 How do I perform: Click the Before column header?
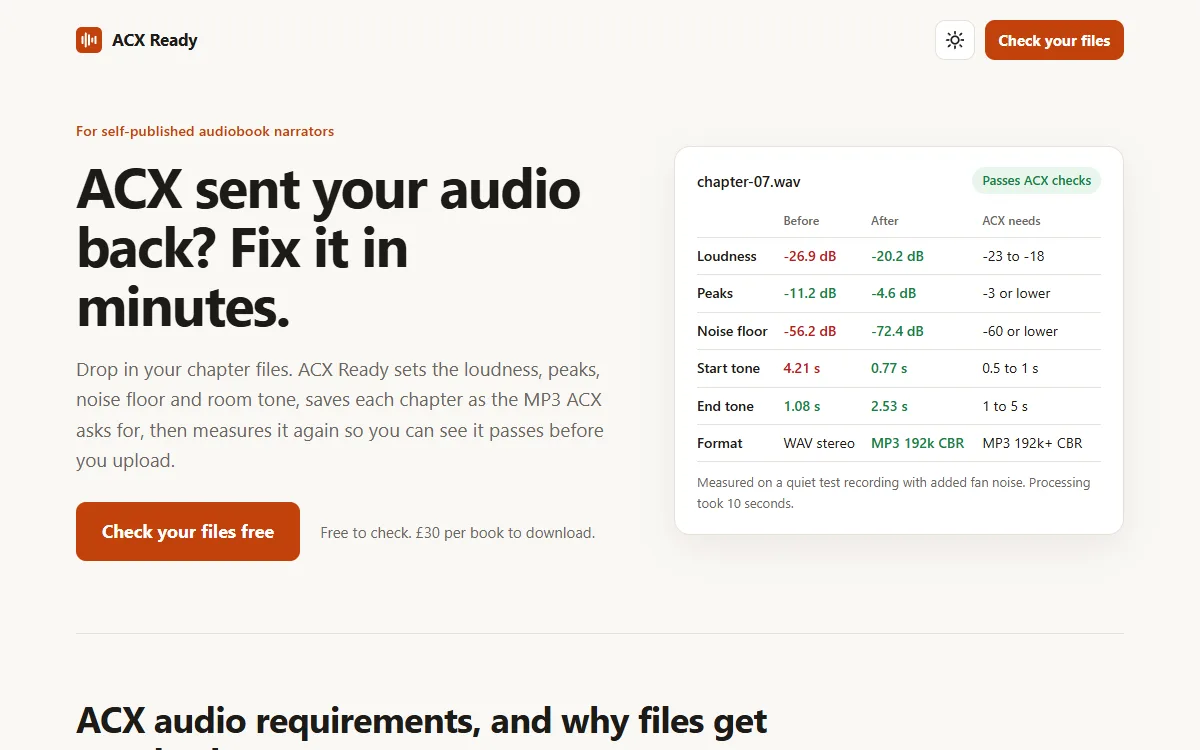point(801,221)
